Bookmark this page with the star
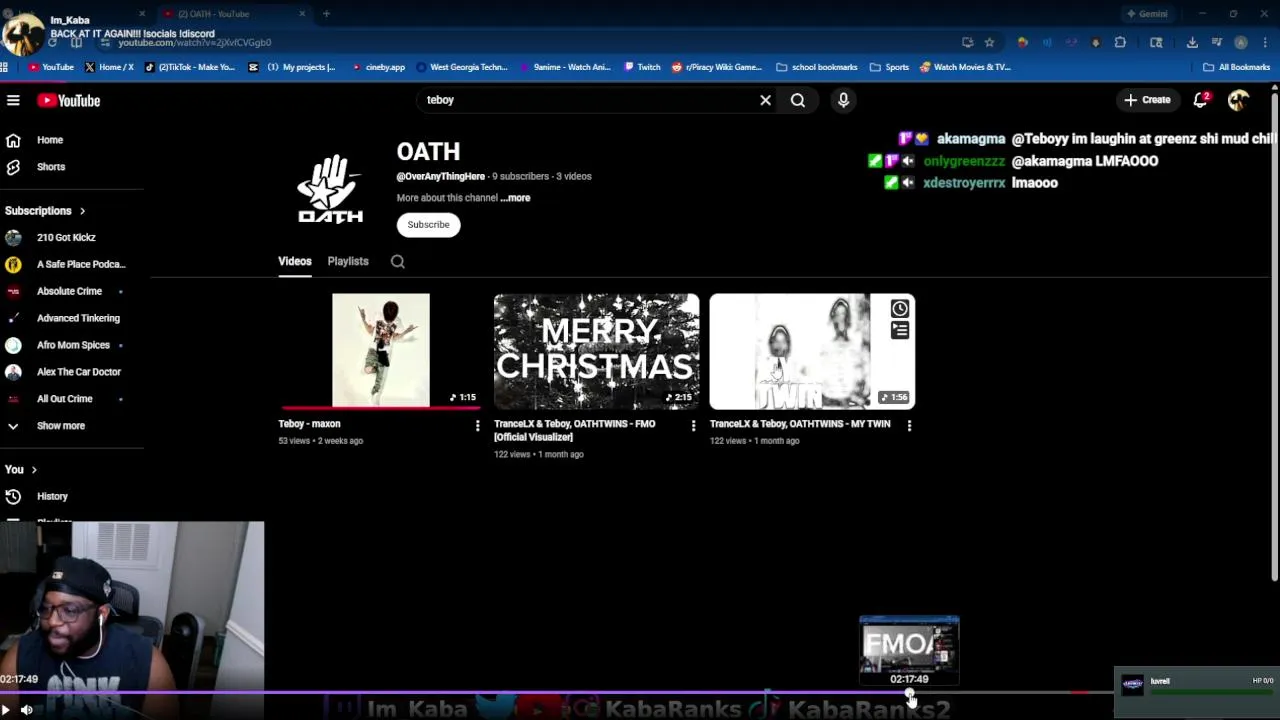This screenshot has height=720, width=1280. [990, 42]
